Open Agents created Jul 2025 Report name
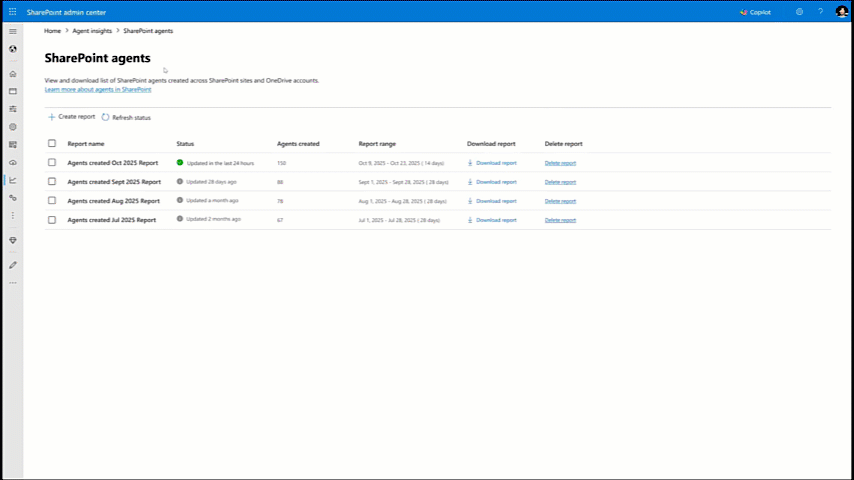 112,220
